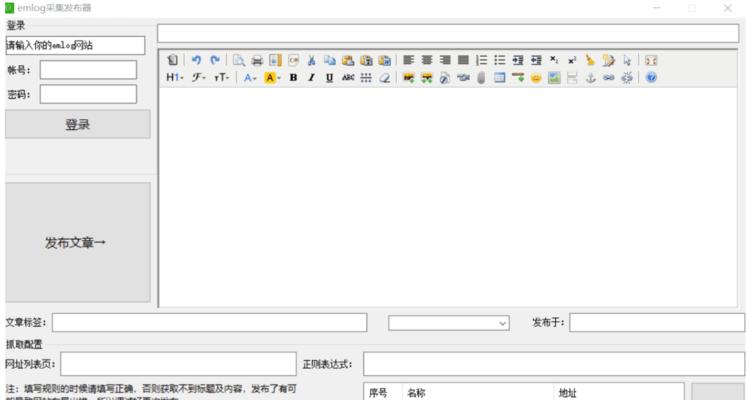Insert a table
This screenshot has width=748, height=400.
[x=499, y=77]
